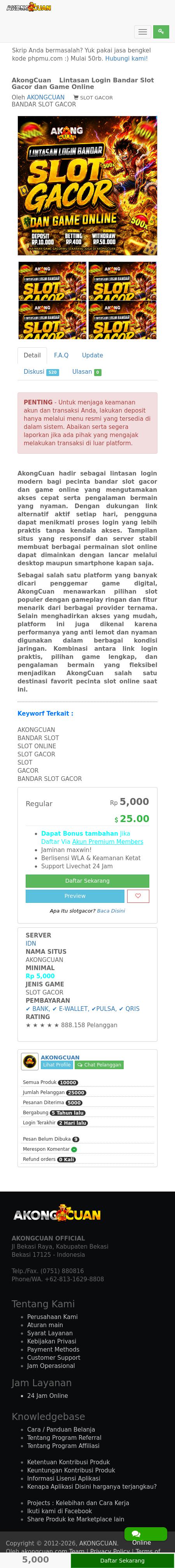Open the Diskusi tab with 520 badge
The image size is (175, 1568).
tap(41, 371)
